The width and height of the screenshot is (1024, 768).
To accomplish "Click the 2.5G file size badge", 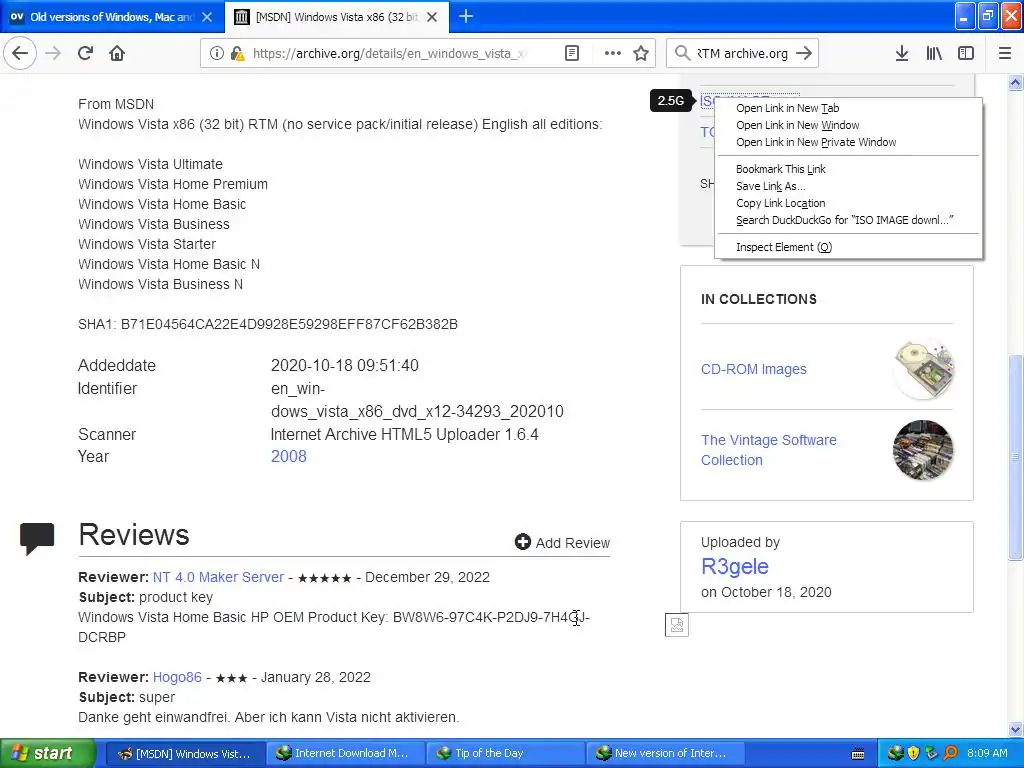I will [671, 101].
